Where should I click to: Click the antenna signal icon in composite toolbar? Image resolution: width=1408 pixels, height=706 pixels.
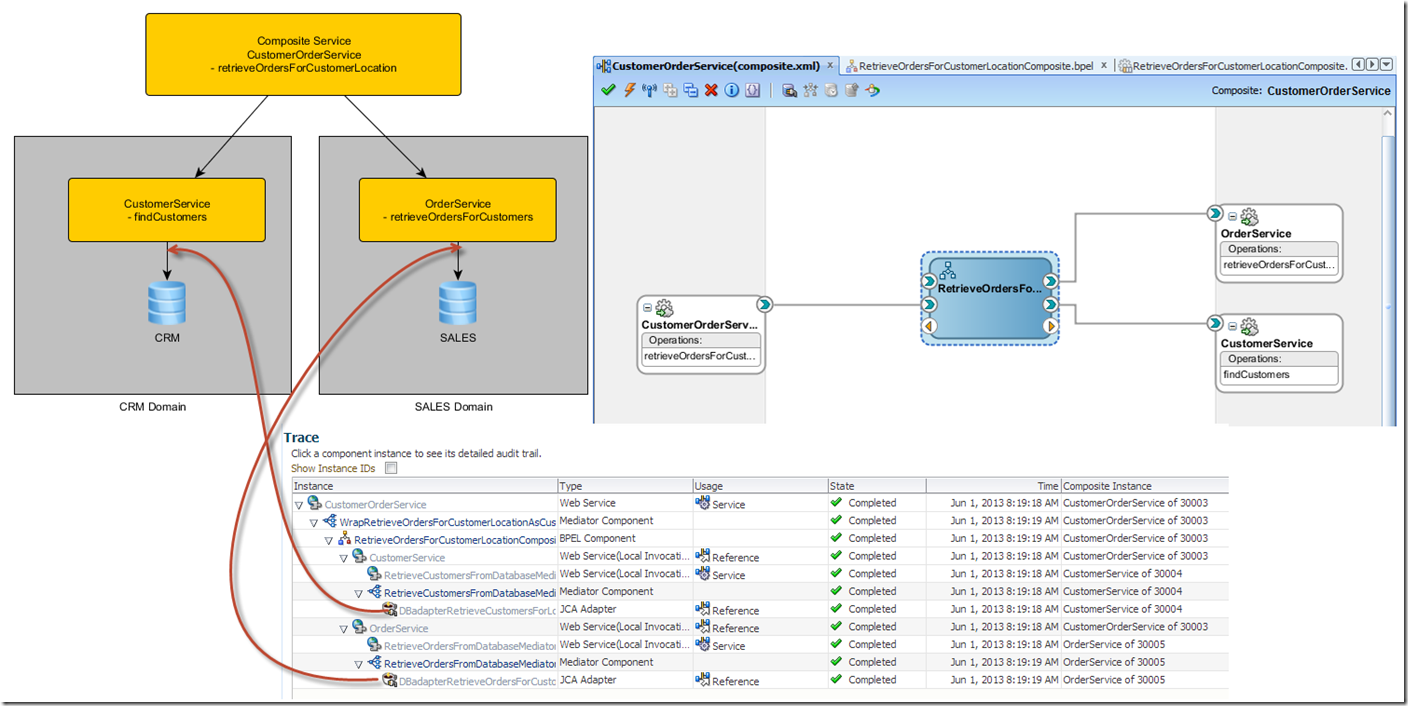point(649,90)
